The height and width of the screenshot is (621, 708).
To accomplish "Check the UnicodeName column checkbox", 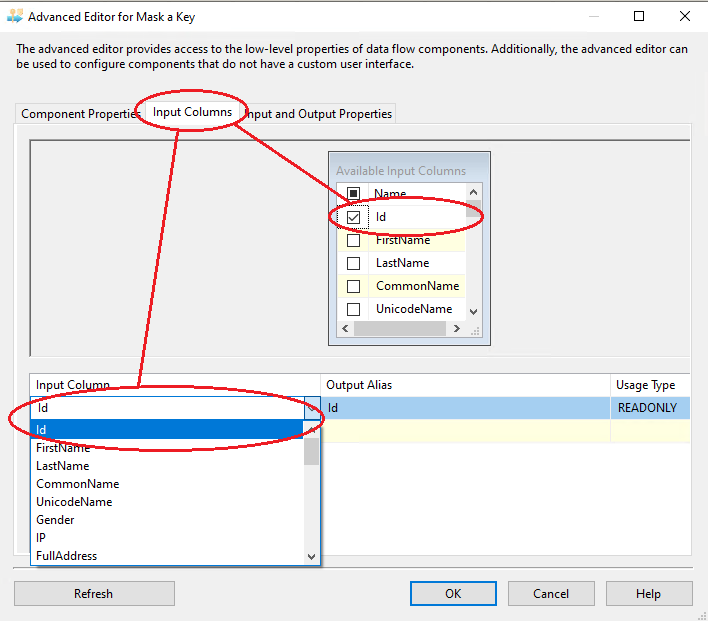I will coord(353,309).
